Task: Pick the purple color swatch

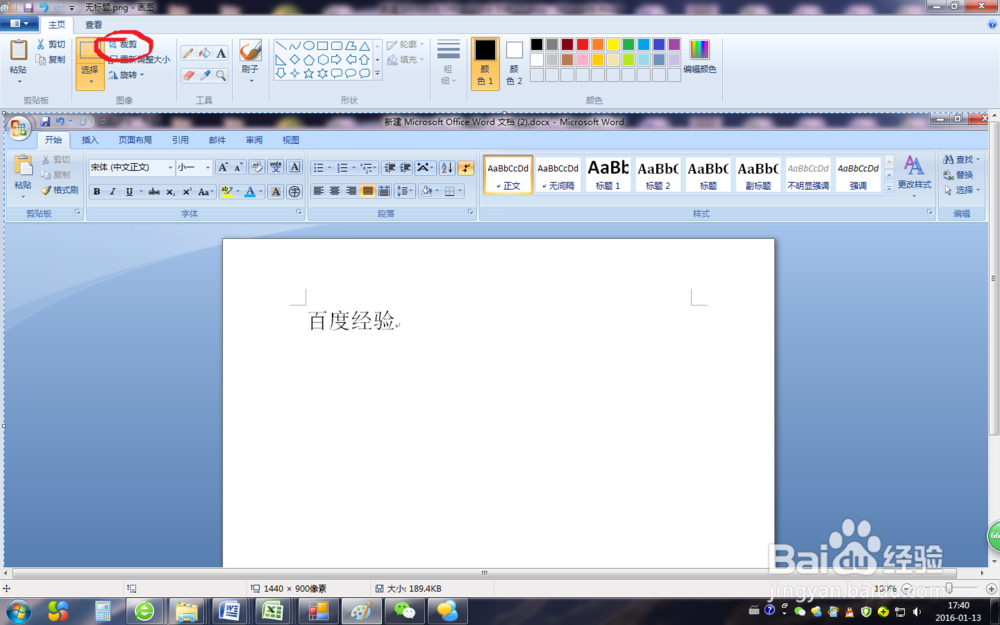Action: coord(675,44)
